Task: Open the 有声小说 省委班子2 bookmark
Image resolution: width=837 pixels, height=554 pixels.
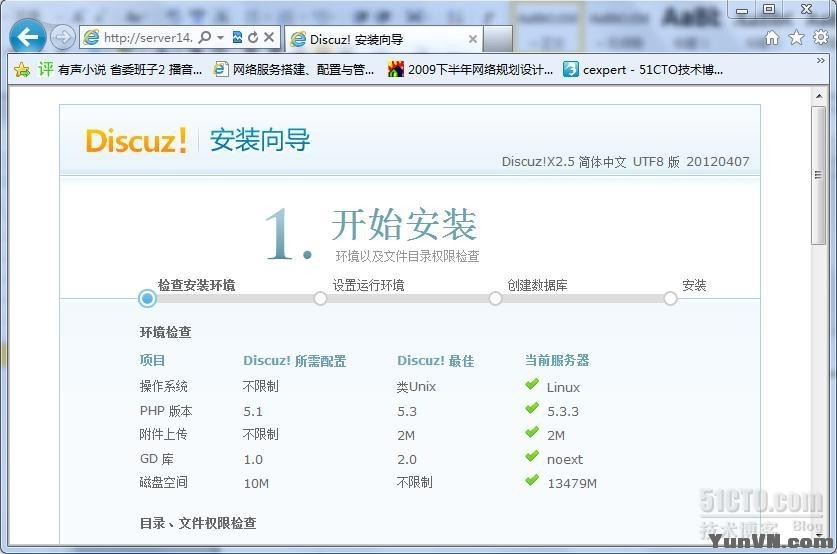Action: [x=120, y=69]
